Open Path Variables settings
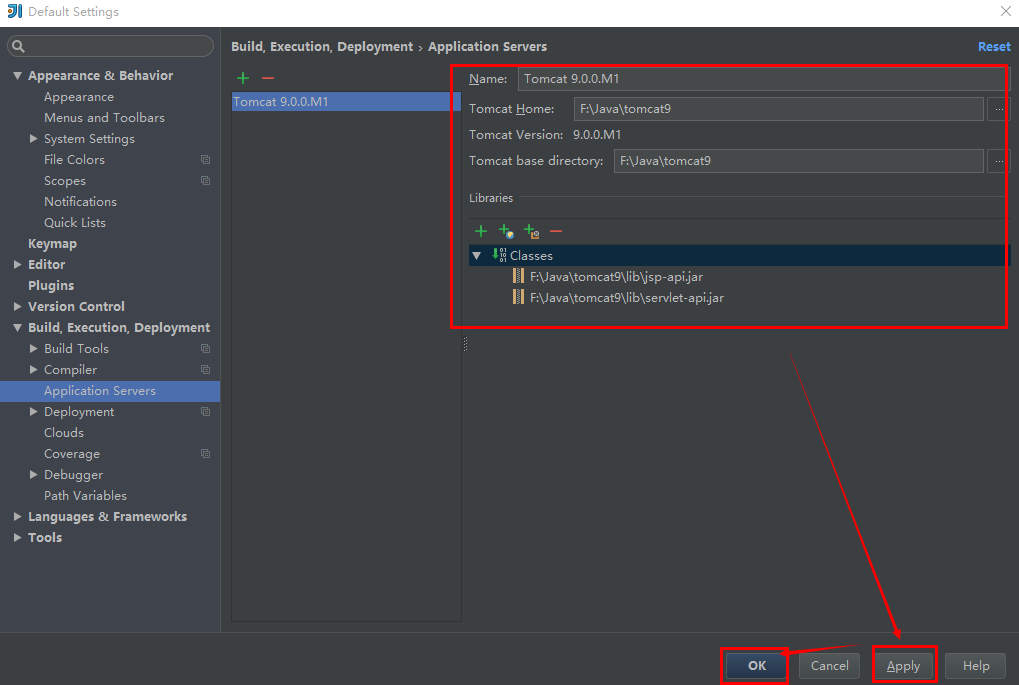The height and width of the screenshot is (685, 1019). click(85, 496)
